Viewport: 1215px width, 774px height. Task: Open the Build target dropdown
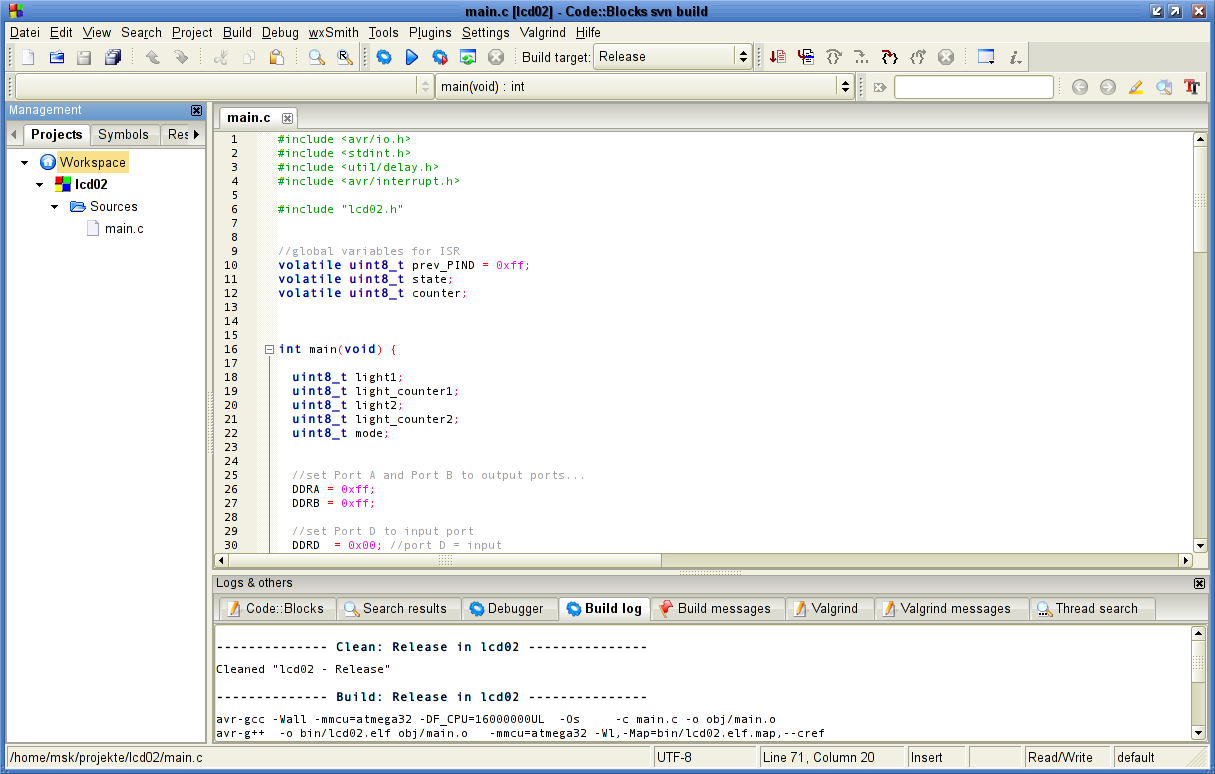pyautogui.click(x=743, y=57)
